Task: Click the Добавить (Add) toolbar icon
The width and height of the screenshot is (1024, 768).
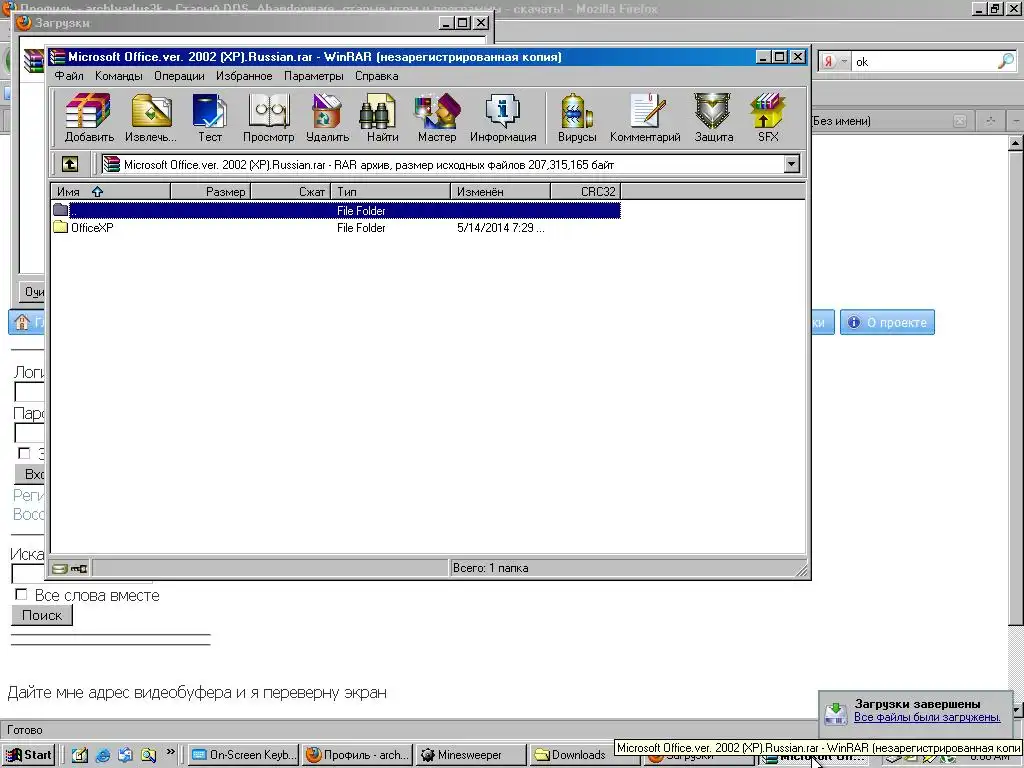Action: pos(89,118)
